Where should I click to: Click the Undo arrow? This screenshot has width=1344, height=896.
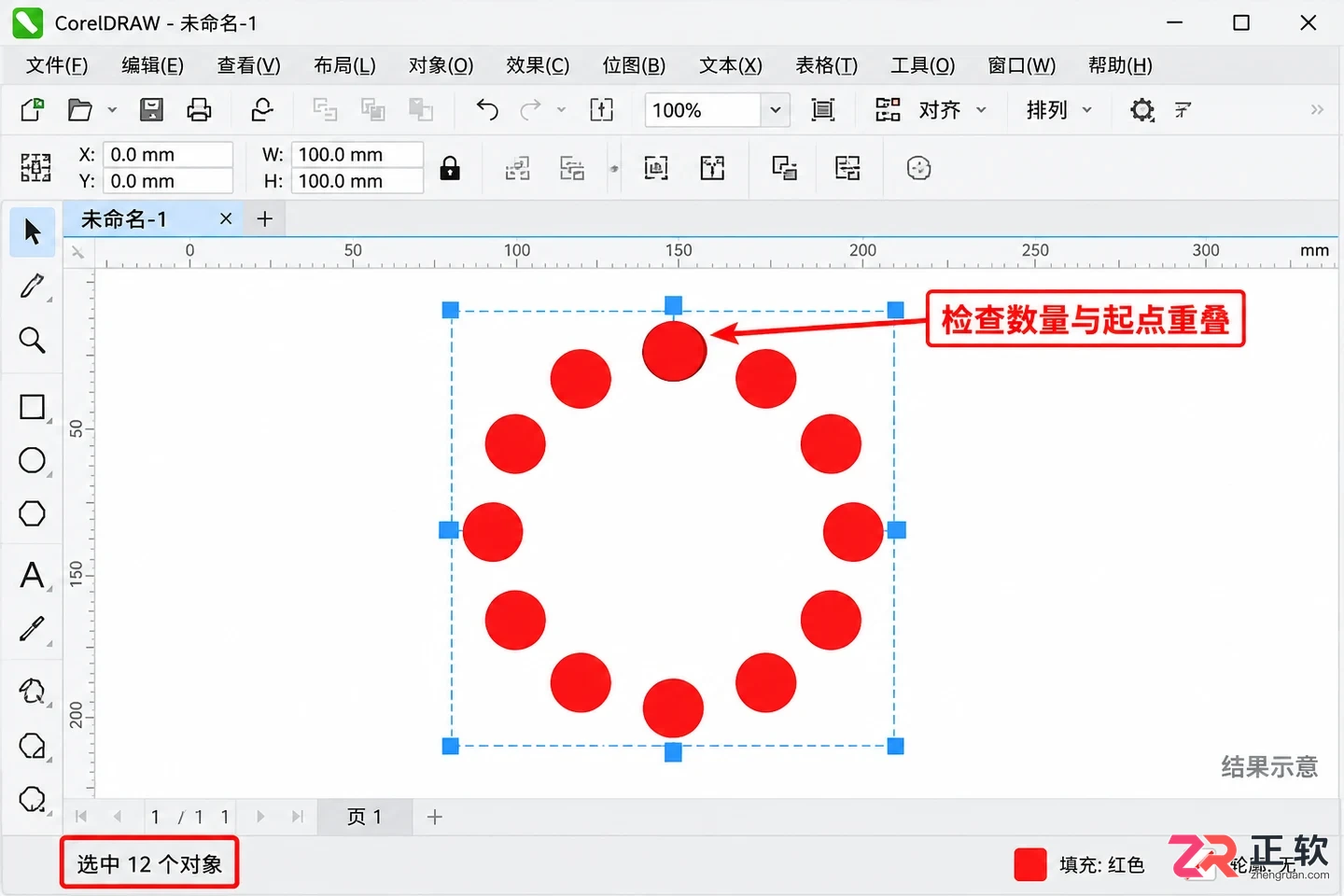tap(487, 110)
